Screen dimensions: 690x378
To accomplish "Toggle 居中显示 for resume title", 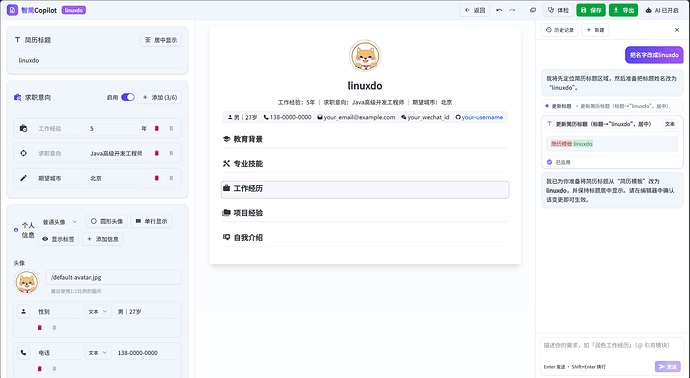I will [x=161, y=40].
